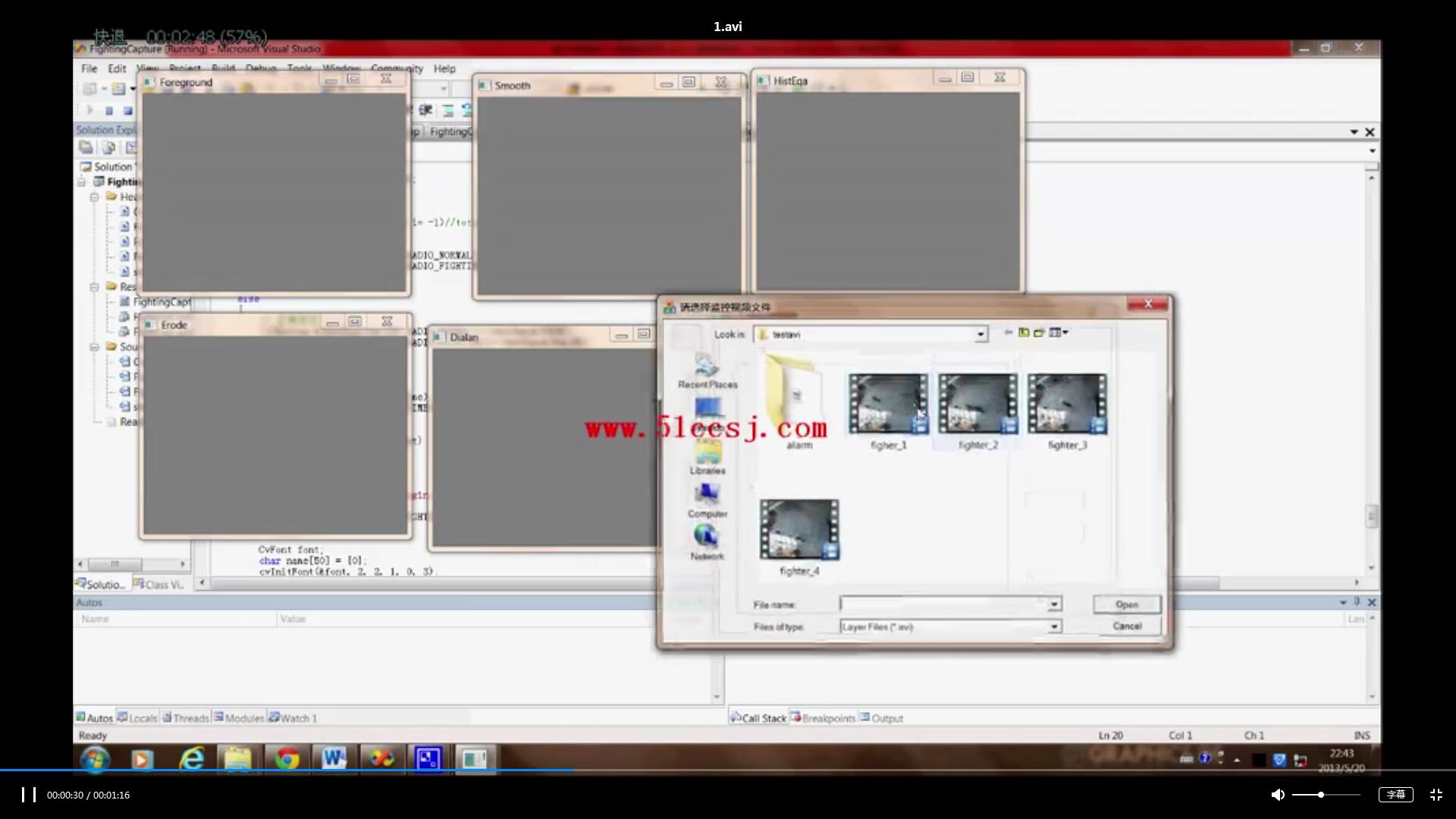
Task: Open Google Chrome from the taskbar
Action: [x=287, y=758]
